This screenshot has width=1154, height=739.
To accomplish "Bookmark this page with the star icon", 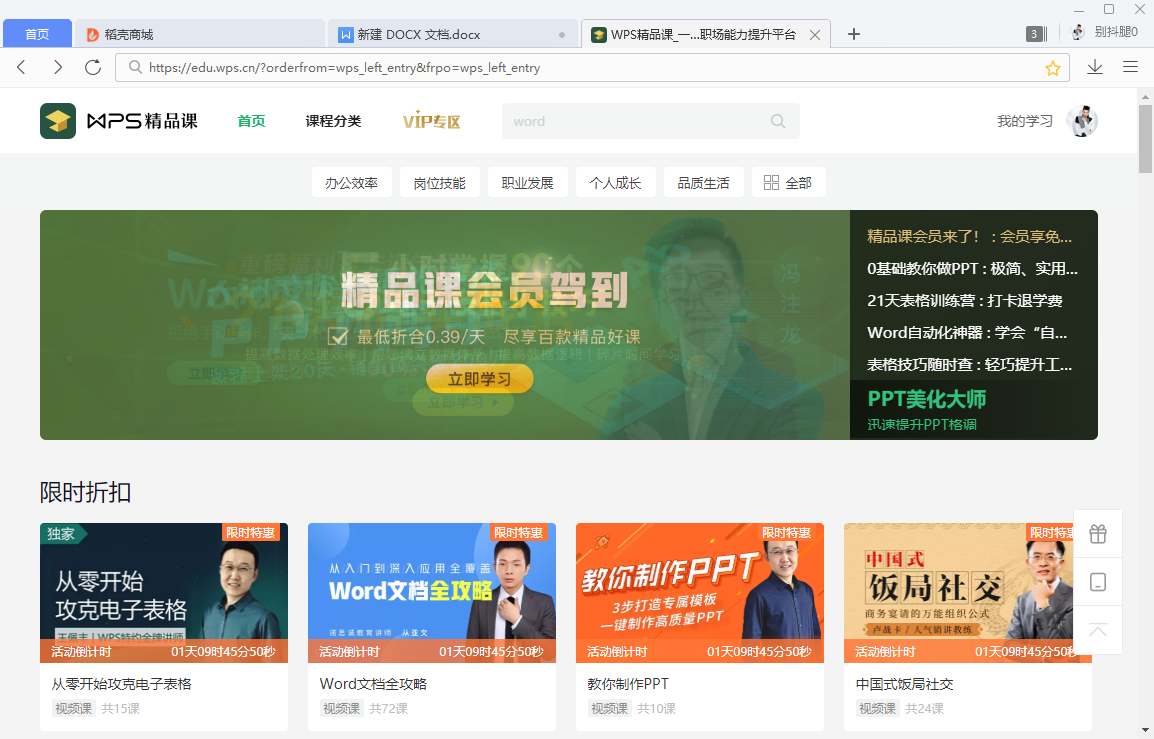I will (x=1052, y=68).
